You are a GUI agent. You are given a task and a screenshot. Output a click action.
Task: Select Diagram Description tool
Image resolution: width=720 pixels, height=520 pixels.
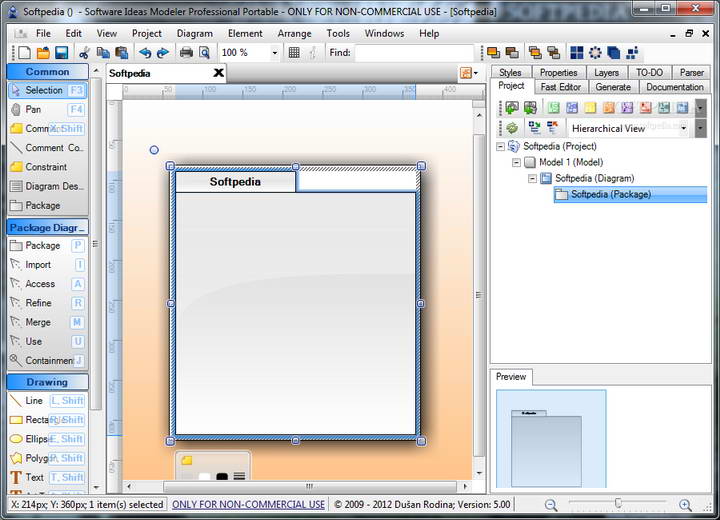[x=47, y=186]
